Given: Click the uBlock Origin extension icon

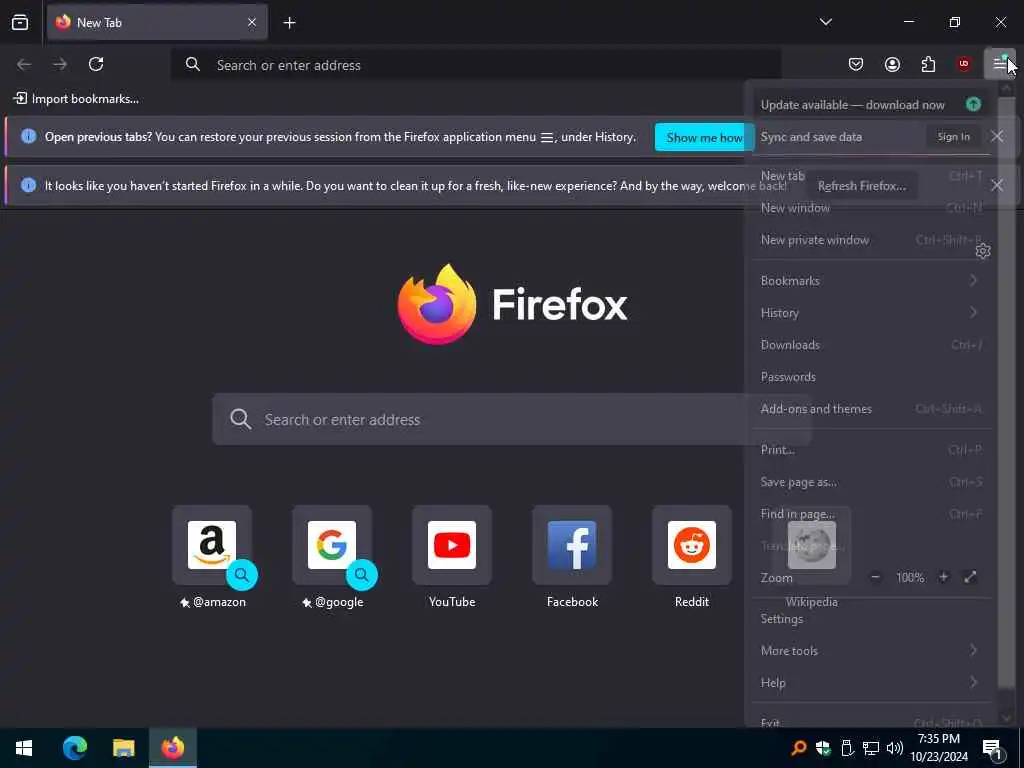Looking at the screenshot, I should pyautogui.click(x=964, y=64).
